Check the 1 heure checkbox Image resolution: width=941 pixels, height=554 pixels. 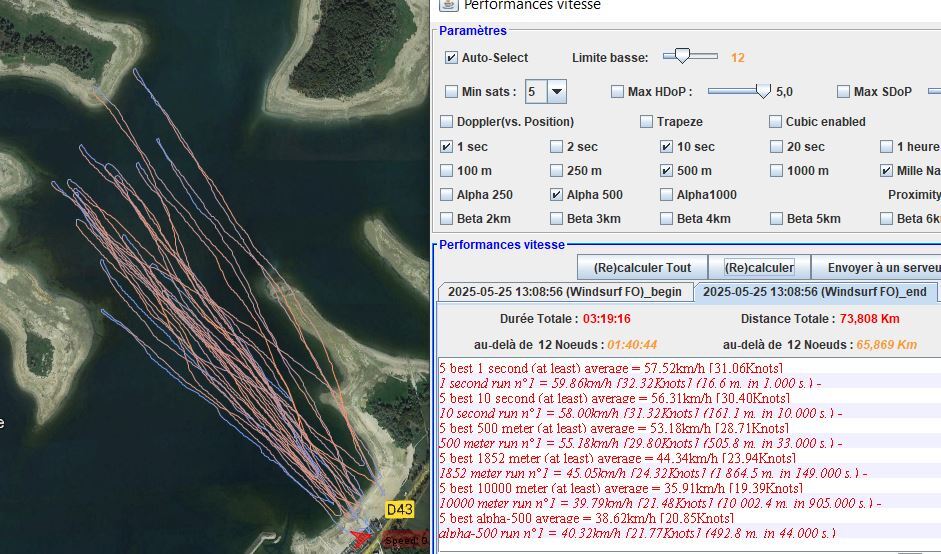click(886, 146)
